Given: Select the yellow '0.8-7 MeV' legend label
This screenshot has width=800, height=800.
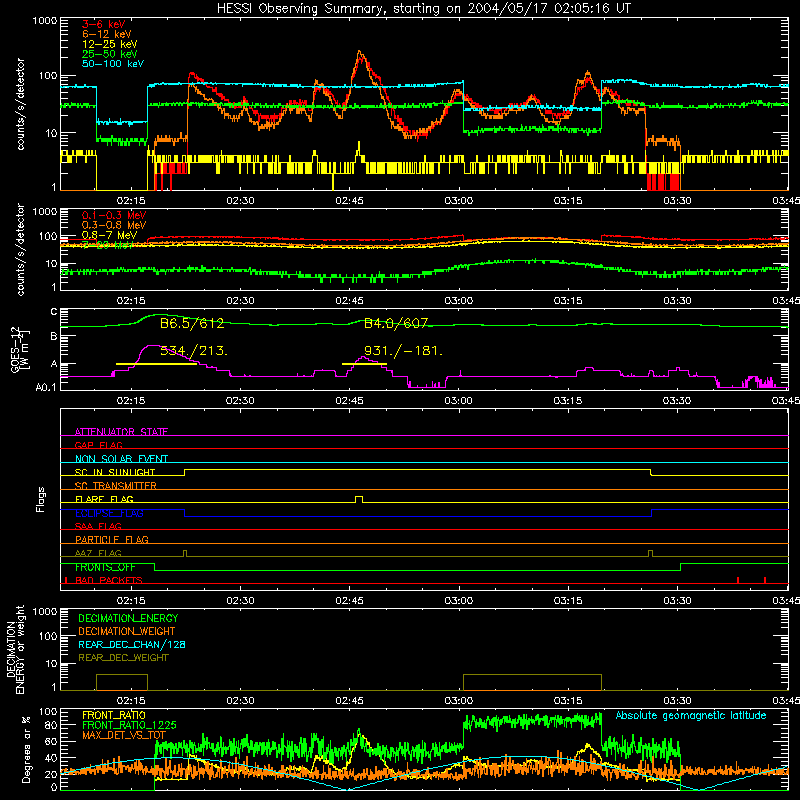Looking at the screenshot, I should pos(109,235).
